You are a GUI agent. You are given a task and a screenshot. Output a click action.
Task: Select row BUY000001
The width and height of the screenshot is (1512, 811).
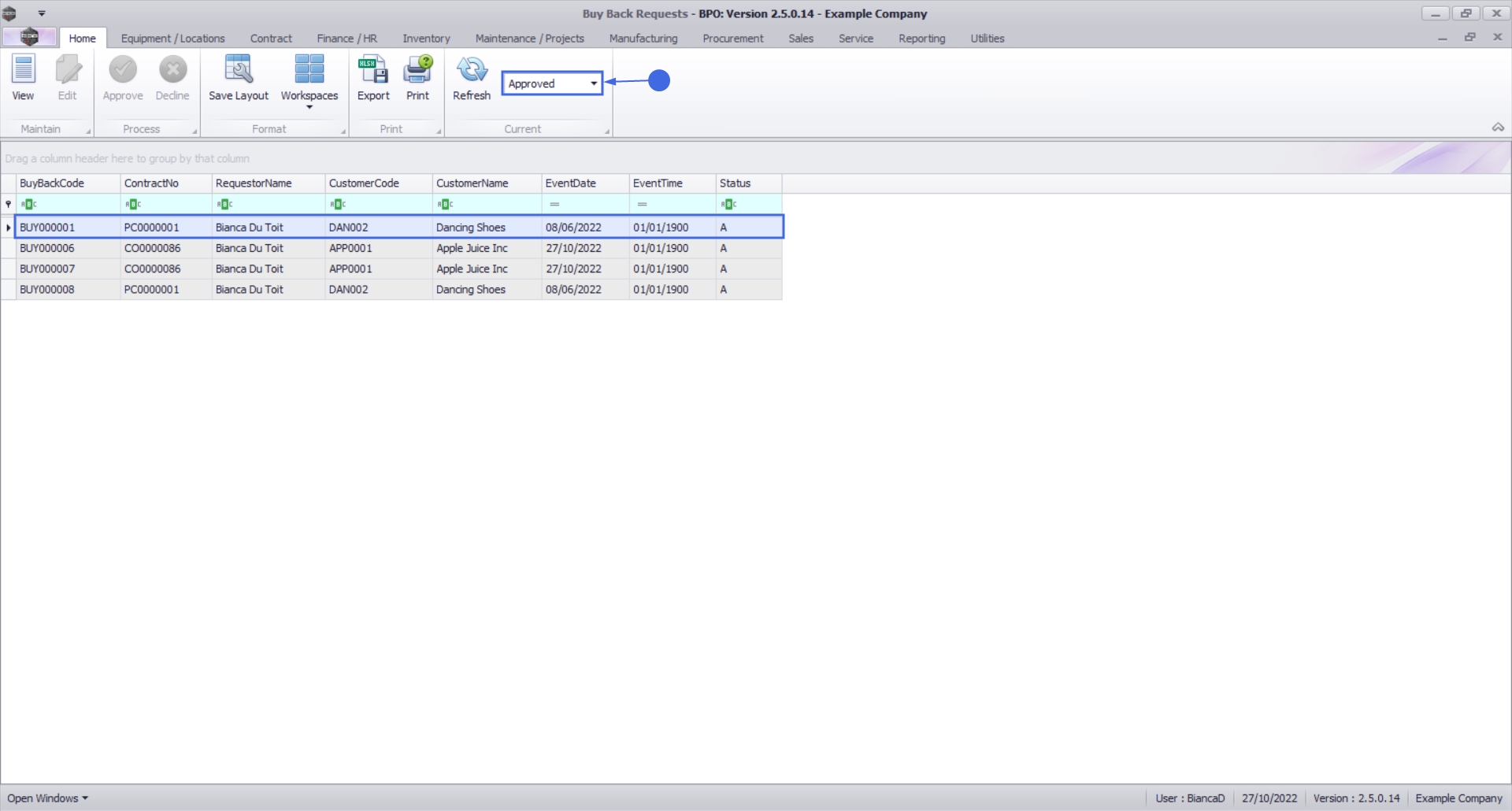point(398,227)
